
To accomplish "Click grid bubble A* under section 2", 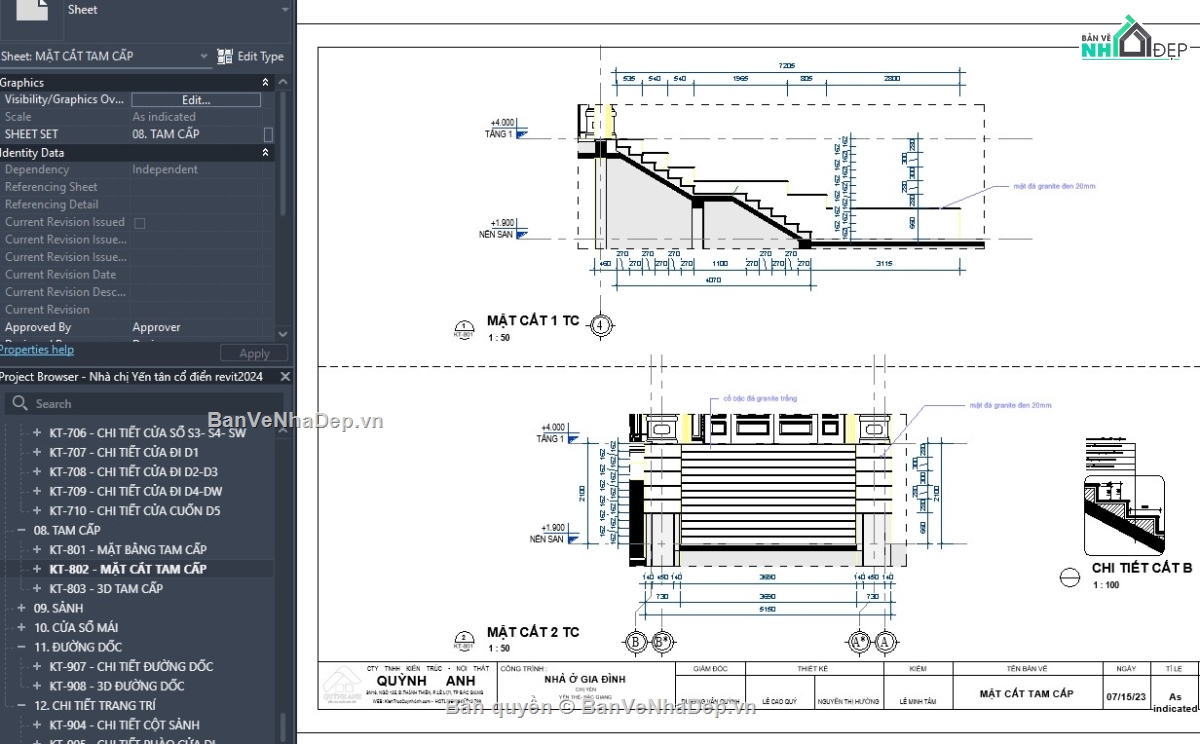I will 859,641.
